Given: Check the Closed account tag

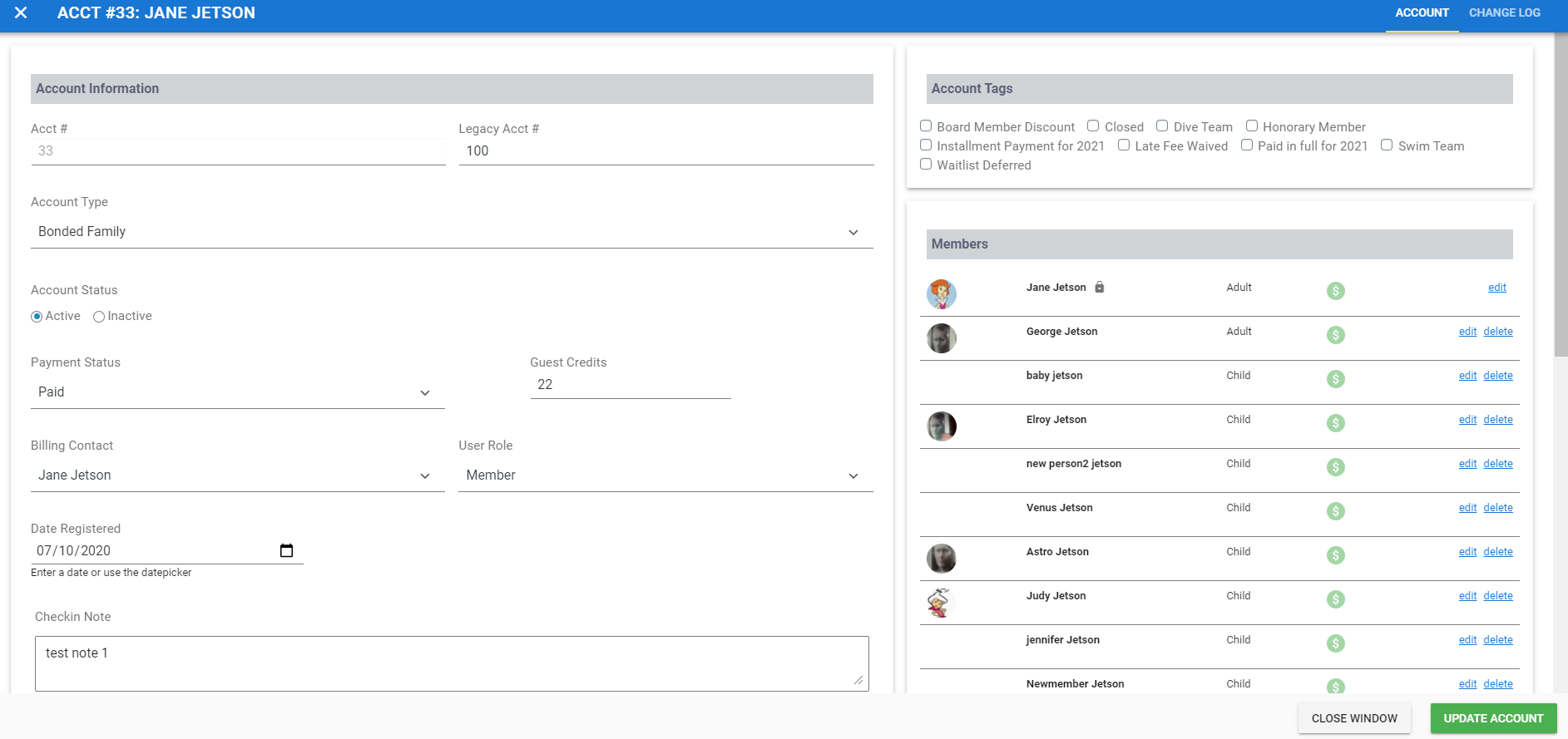Looking at the screenshot, I should (1093, 126).
